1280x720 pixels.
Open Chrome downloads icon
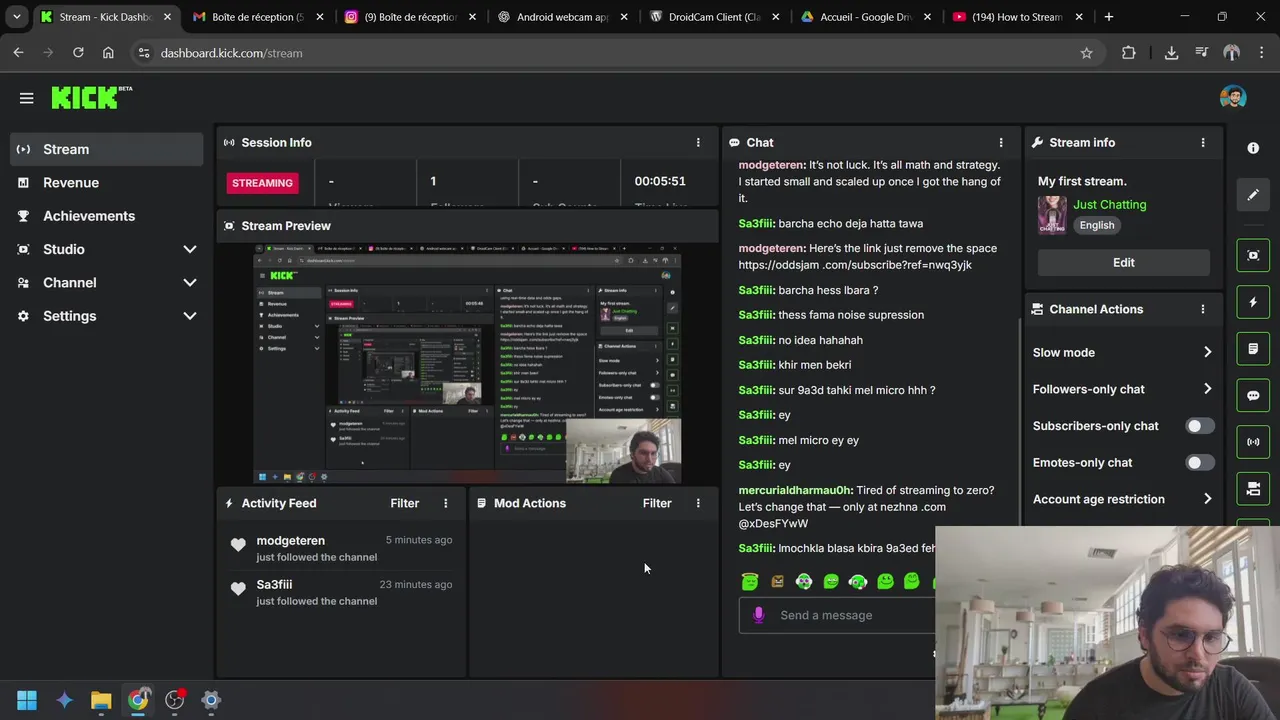1171,53
